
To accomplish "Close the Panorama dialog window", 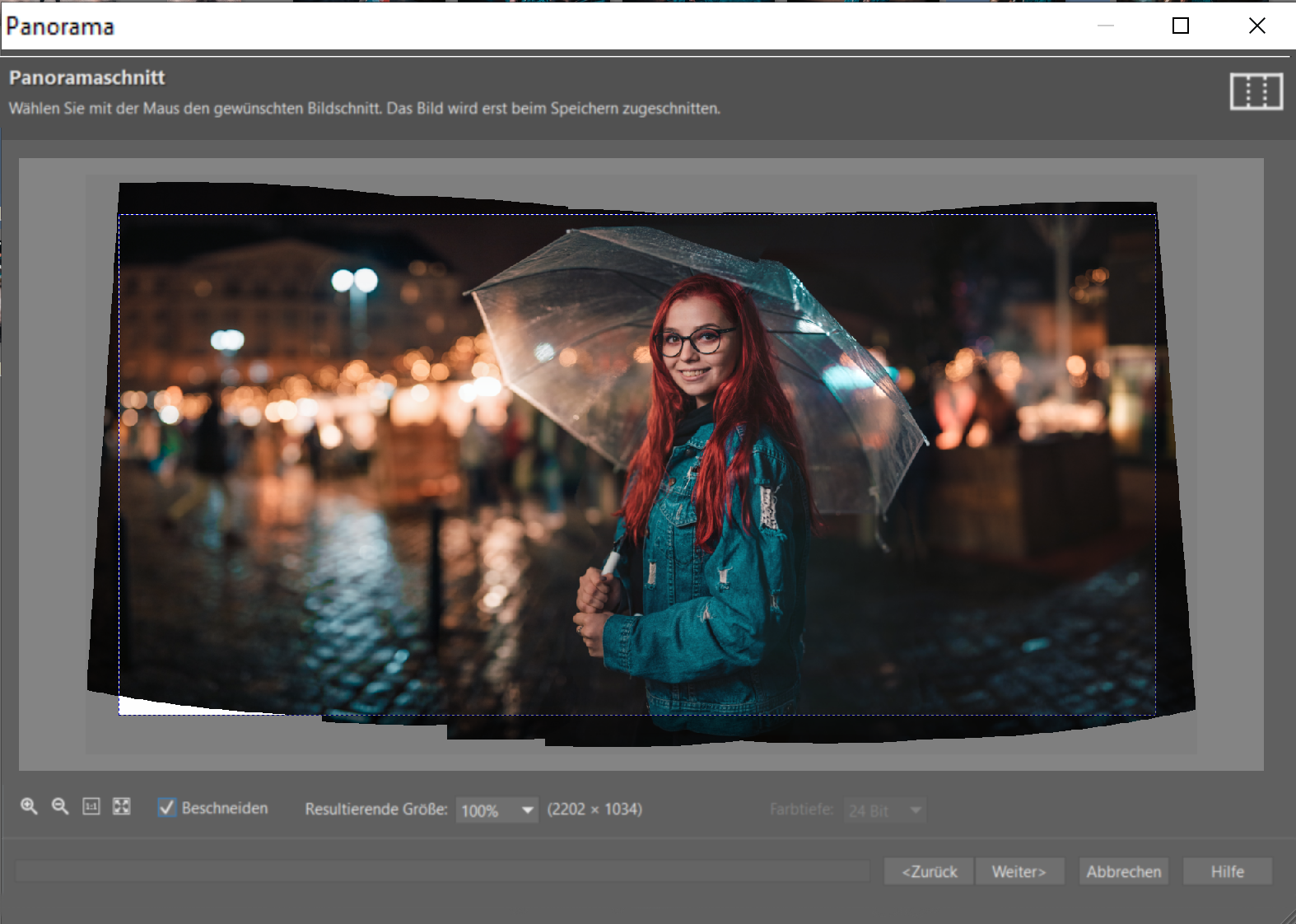I will 1256,26.
